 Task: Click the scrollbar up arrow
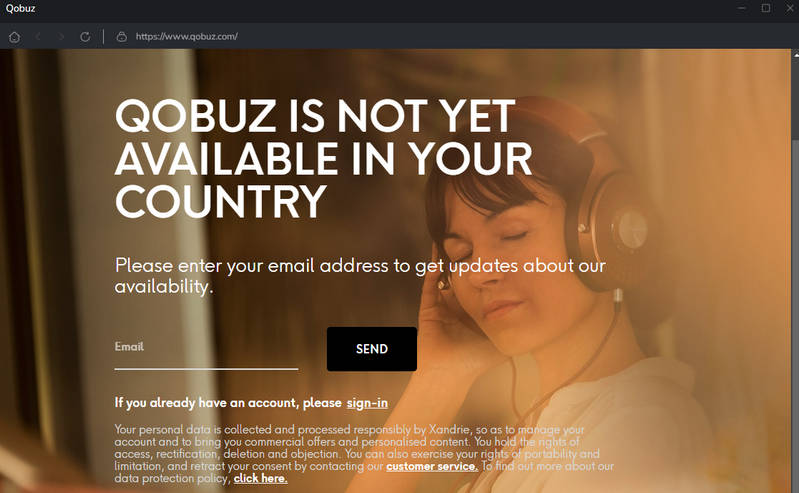795,54
